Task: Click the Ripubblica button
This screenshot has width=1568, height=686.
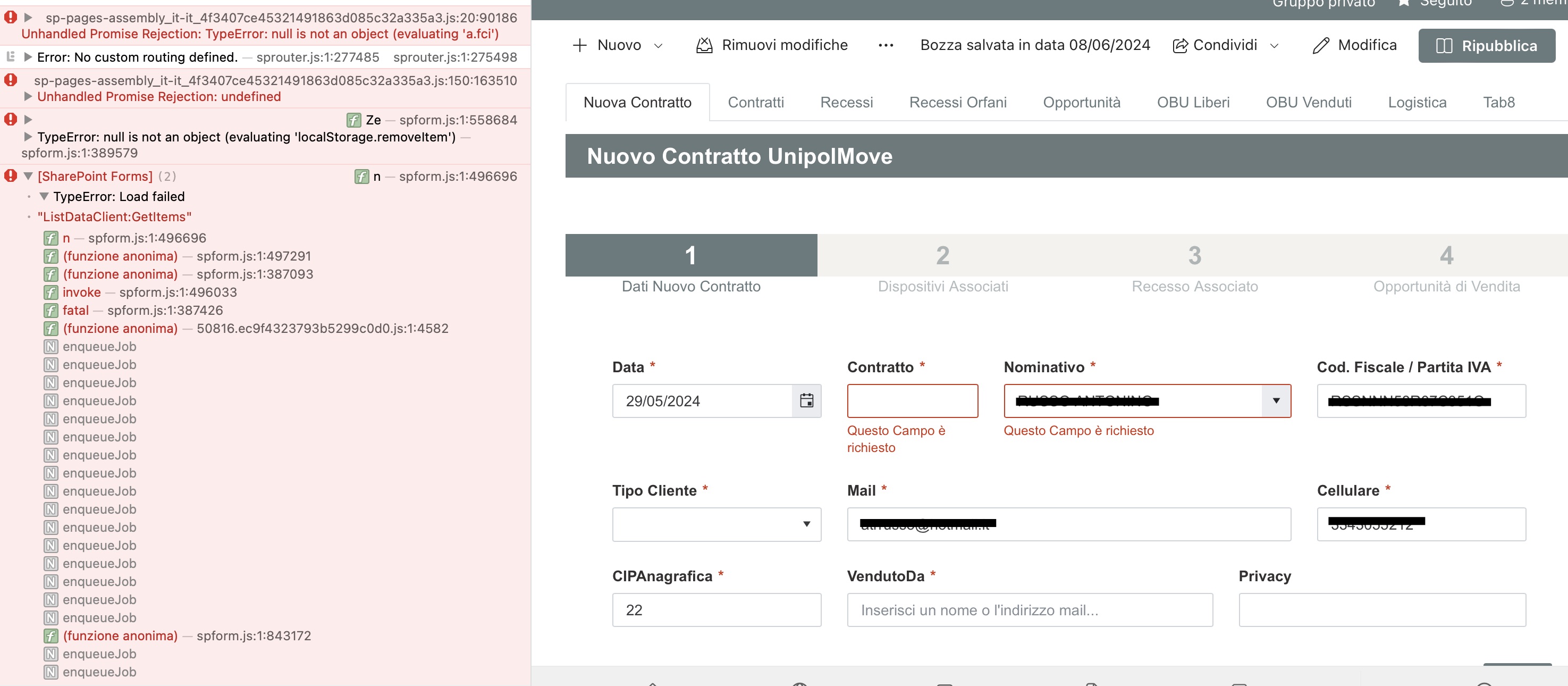Action: (1487, 46)
